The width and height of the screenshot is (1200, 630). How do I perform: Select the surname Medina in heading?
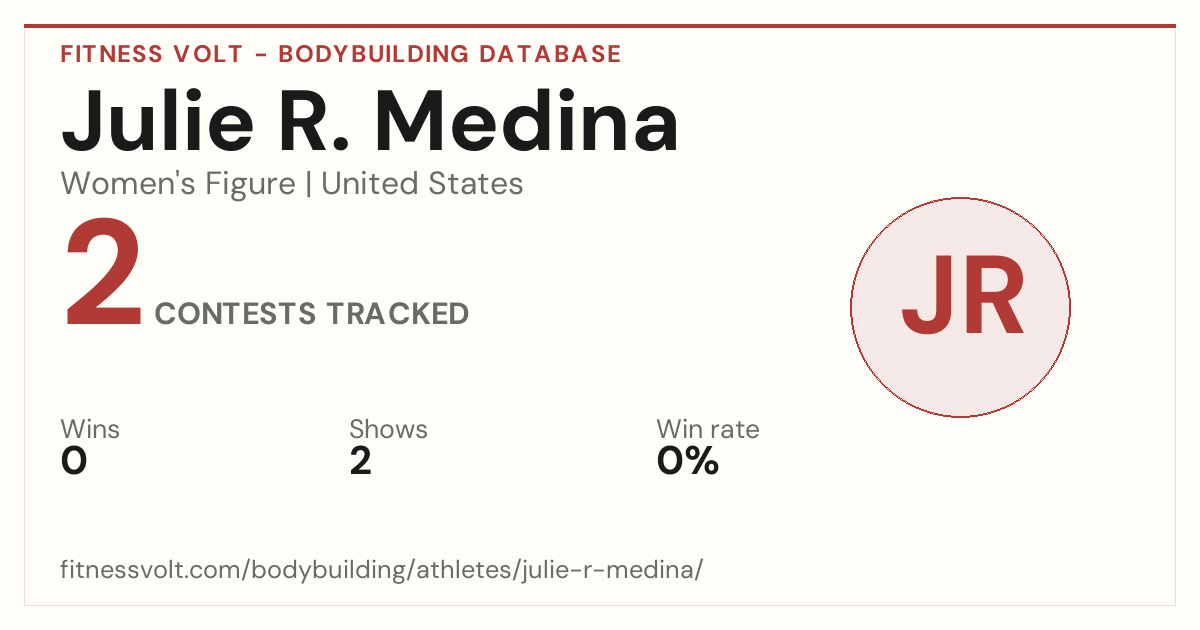[x=528, y=122]
